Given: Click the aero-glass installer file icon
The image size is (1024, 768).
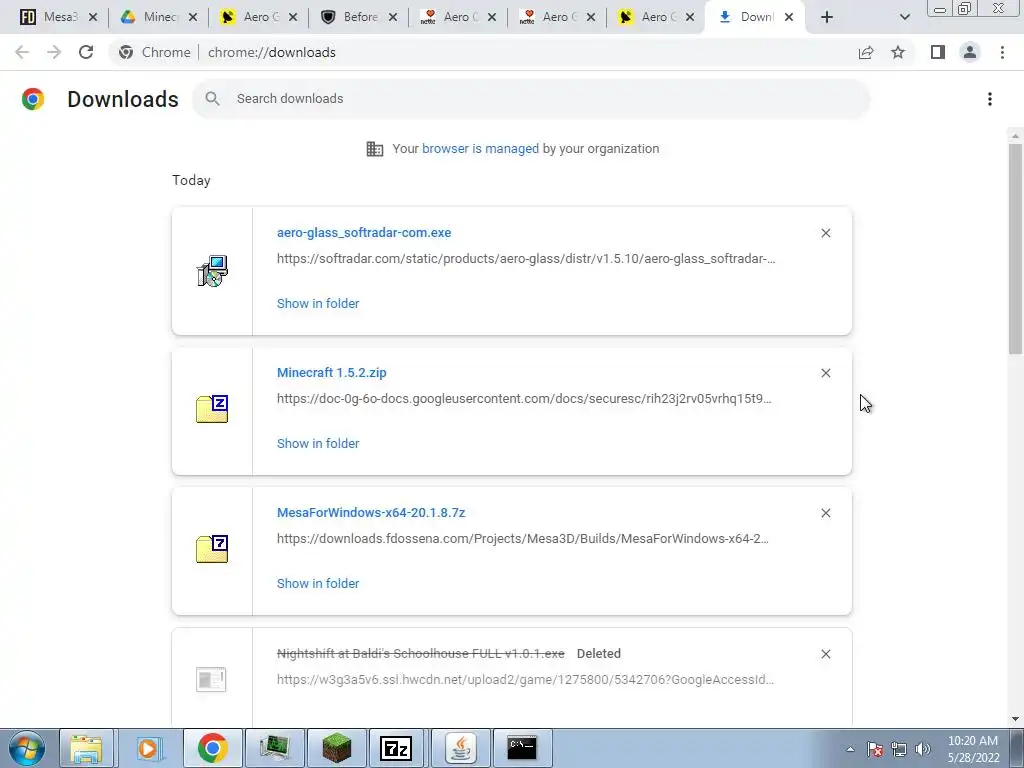Looking at the screenshot, I should pos(212,271).
